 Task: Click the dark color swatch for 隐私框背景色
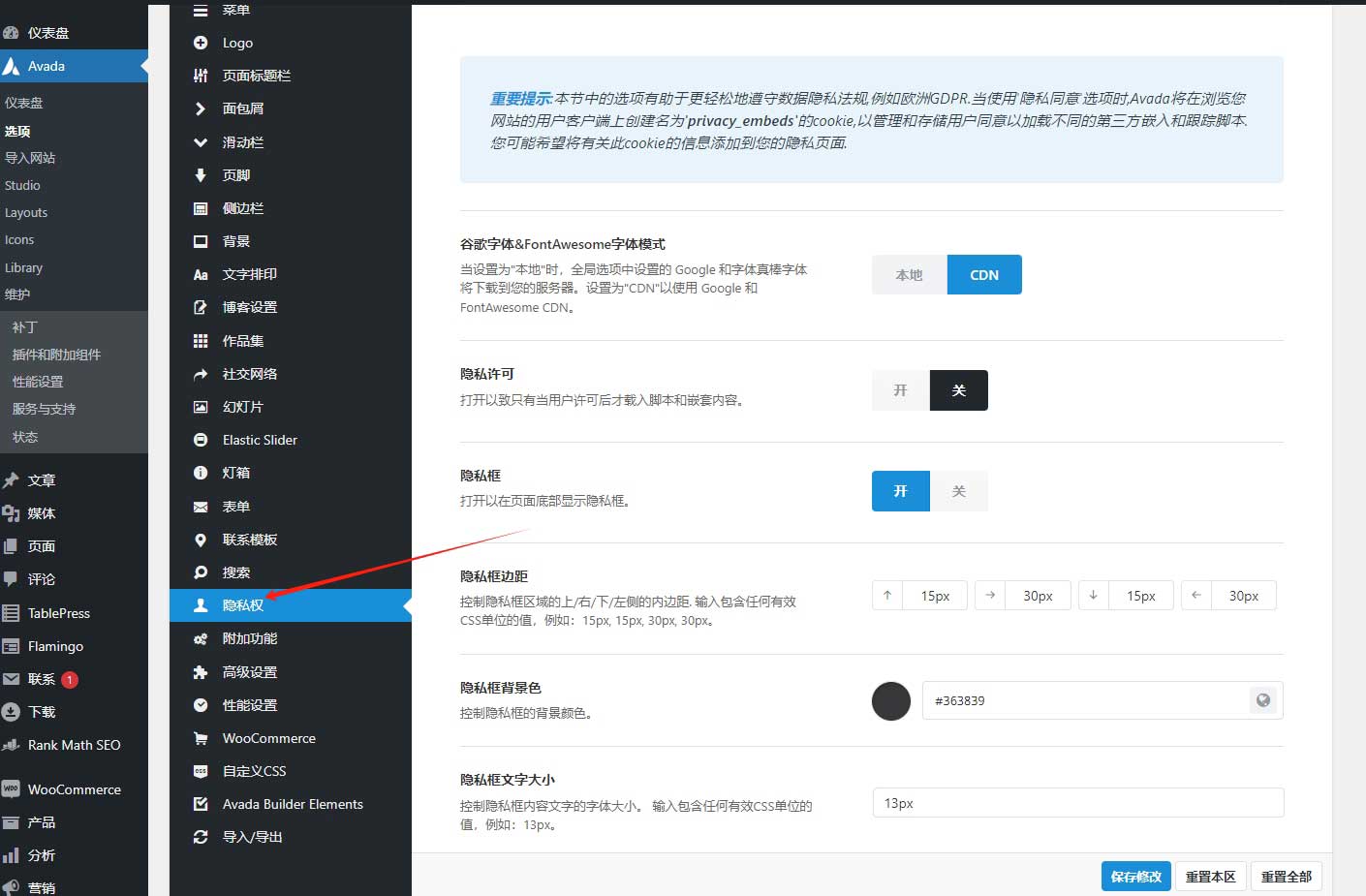pos(890,701)
